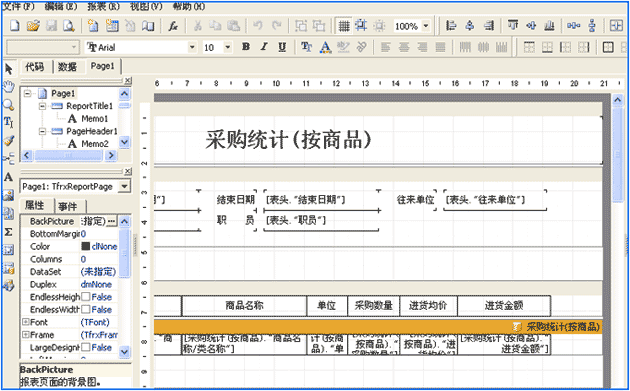The width and height of the screenshot is (630, 391).
Task: Insert band tool in left palette
Action: (8, 158)
